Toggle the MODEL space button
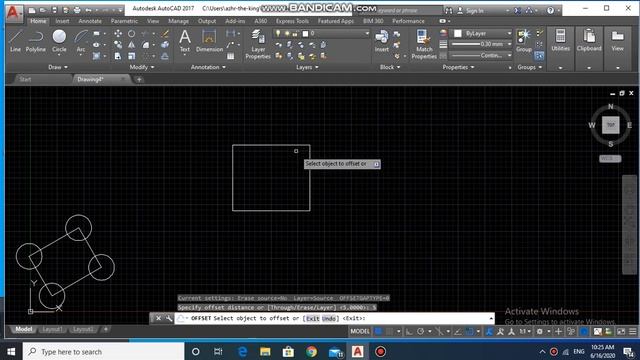 pos(360,331)
